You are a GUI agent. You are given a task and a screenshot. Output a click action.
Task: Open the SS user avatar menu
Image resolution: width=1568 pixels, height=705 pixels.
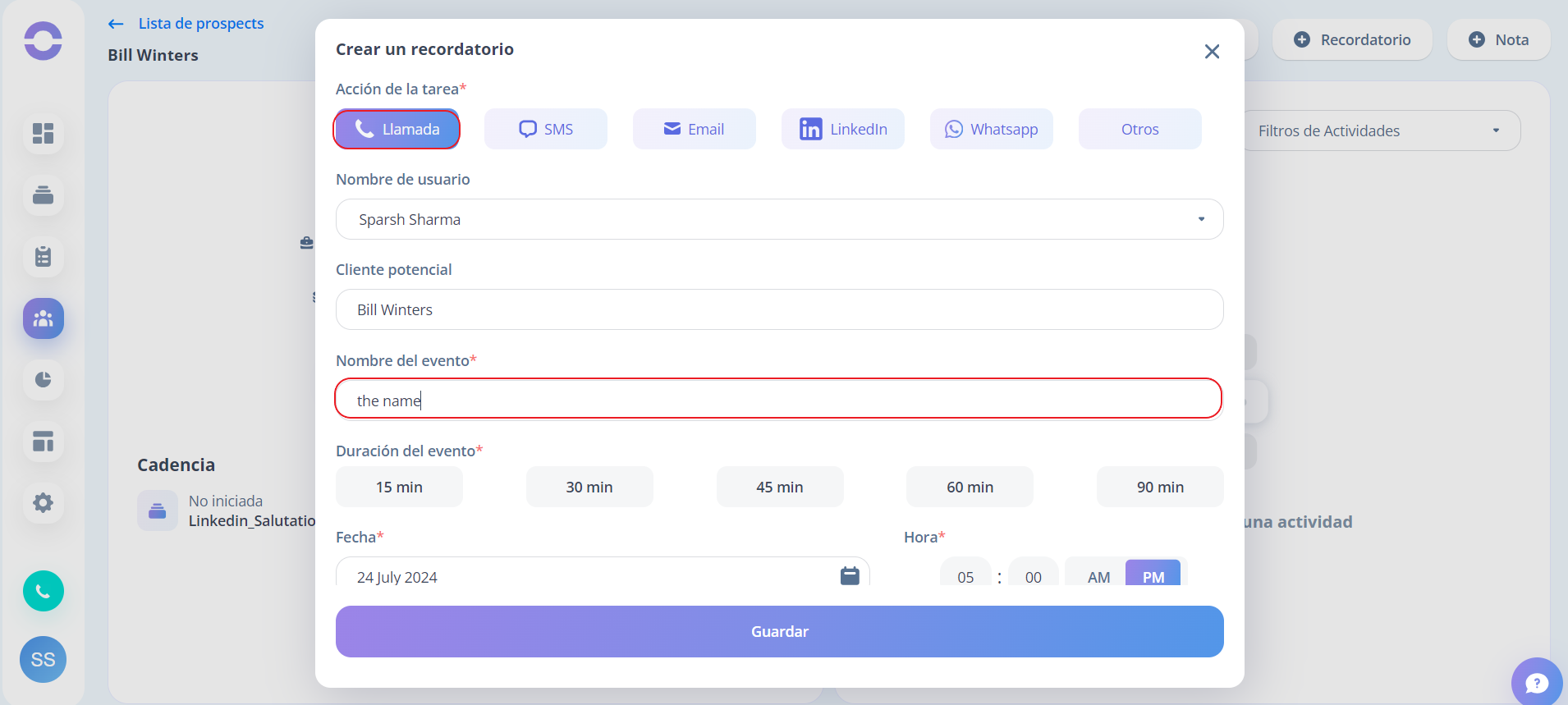pyautogui.click(x=43, y=659)
